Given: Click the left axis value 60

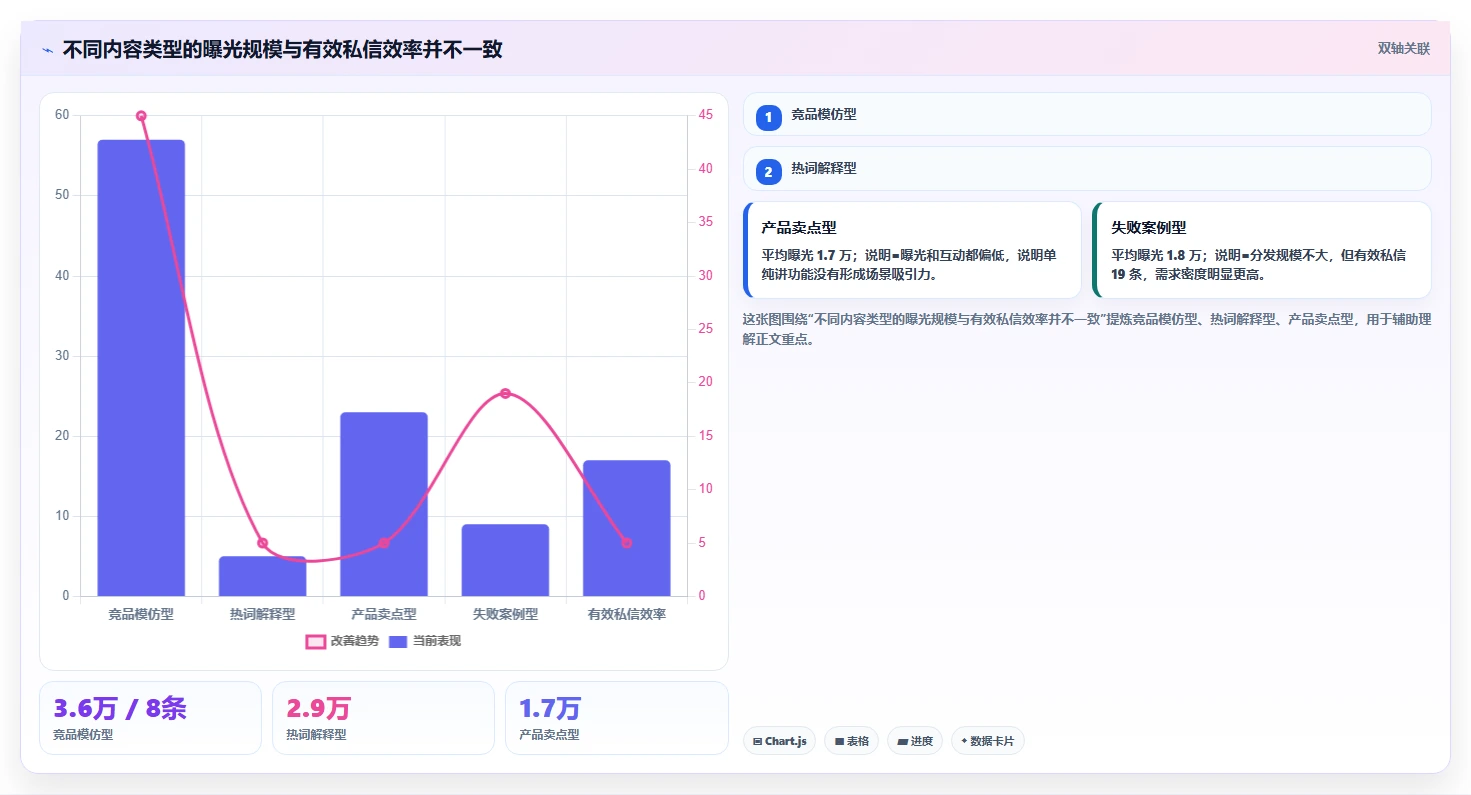Looking at the screenshot, I should pos(62,115).
